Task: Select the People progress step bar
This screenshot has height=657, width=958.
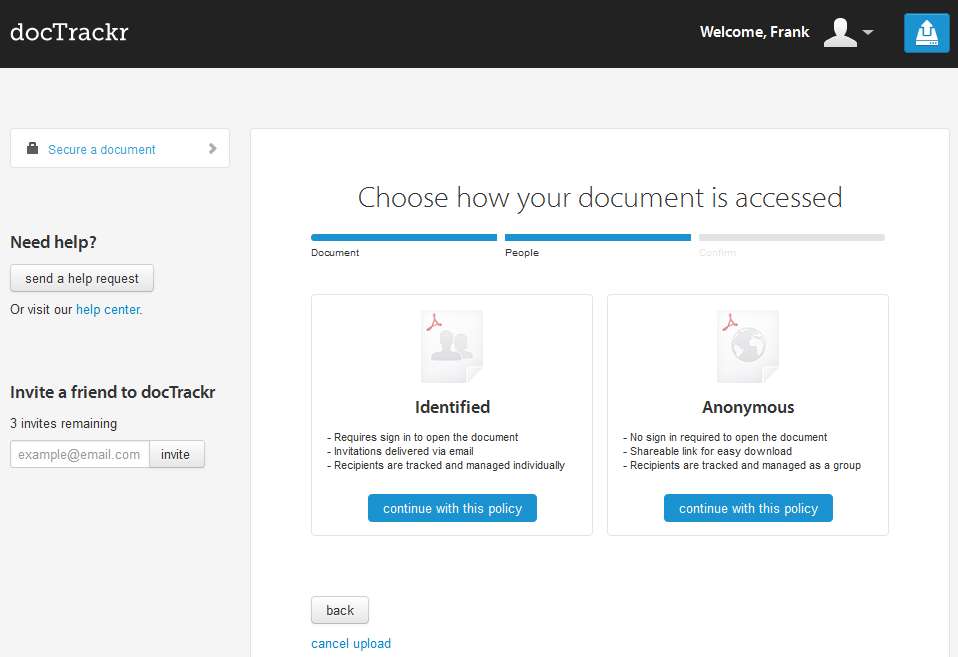Action: [598, 238]
